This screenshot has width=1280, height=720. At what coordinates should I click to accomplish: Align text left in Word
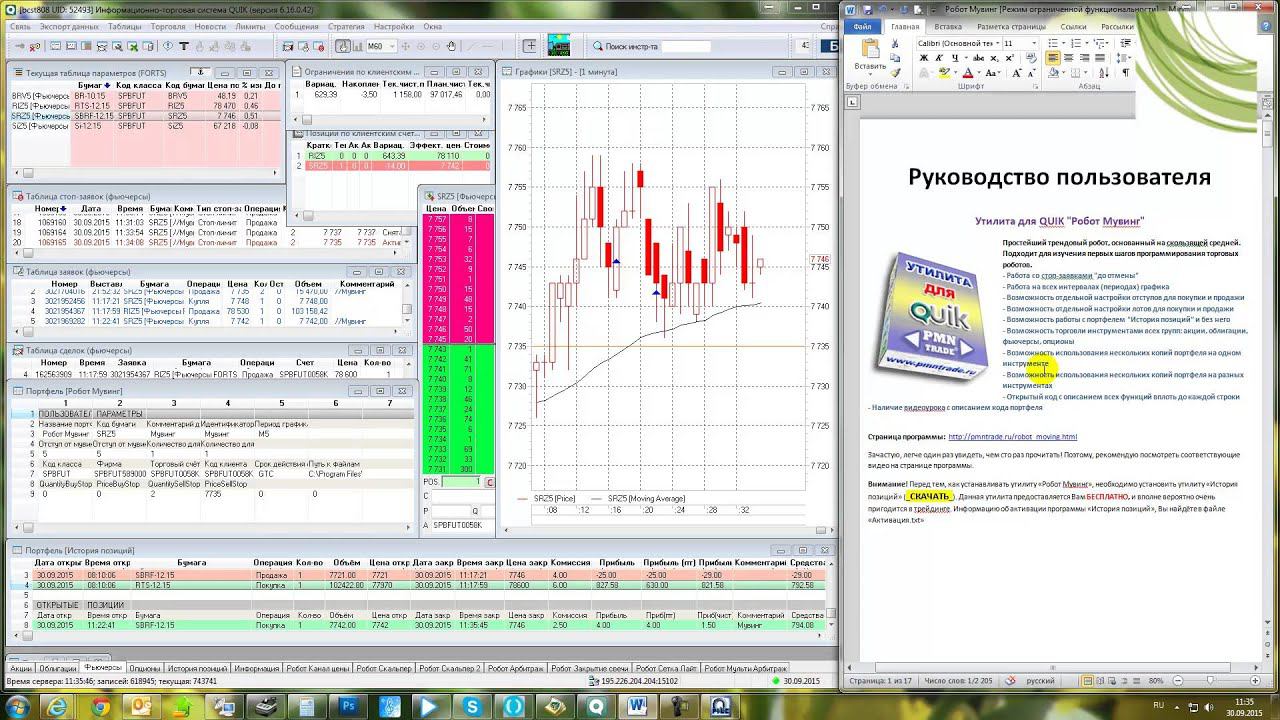point(1053,58)
